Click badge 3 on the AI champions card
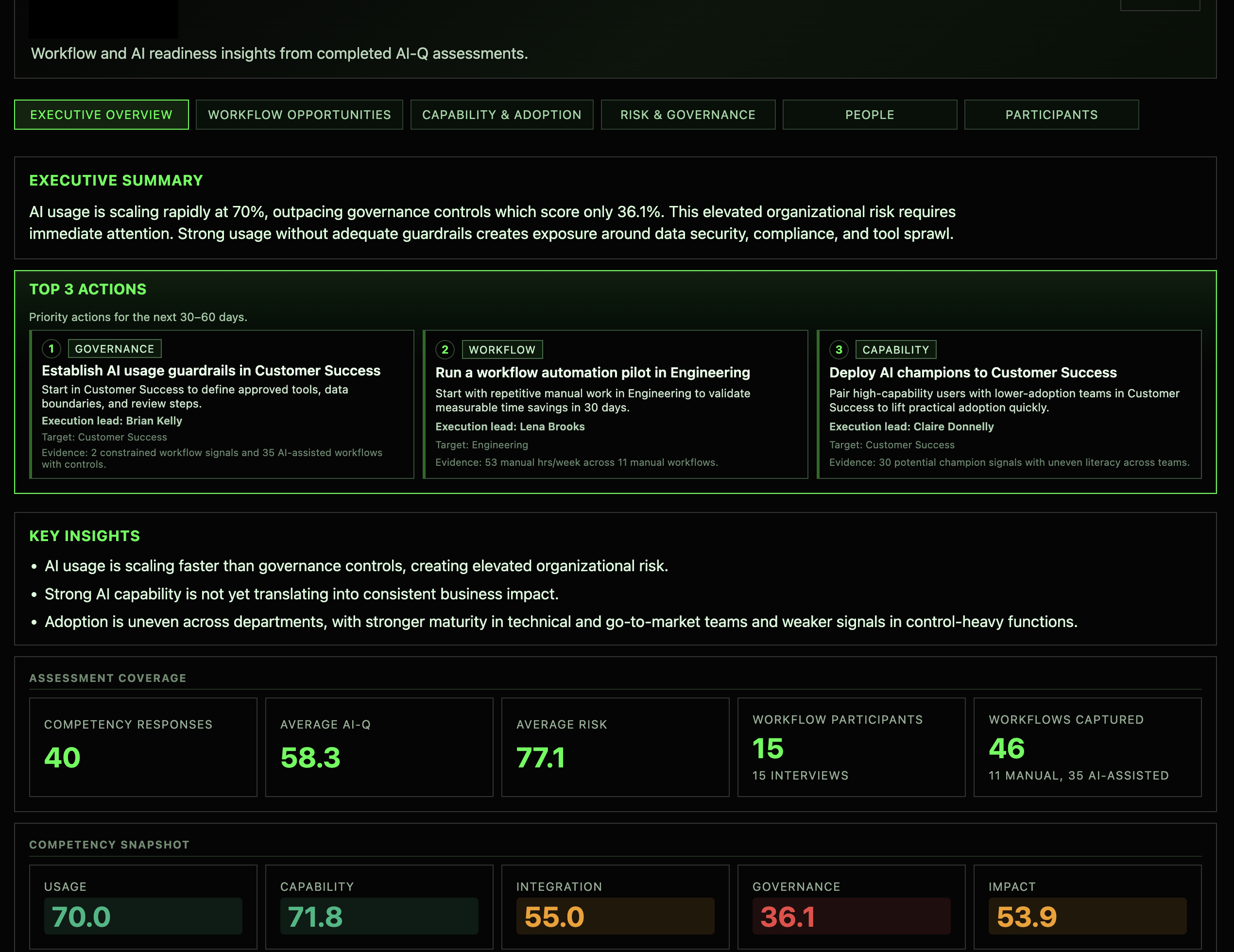 point(839,350)
